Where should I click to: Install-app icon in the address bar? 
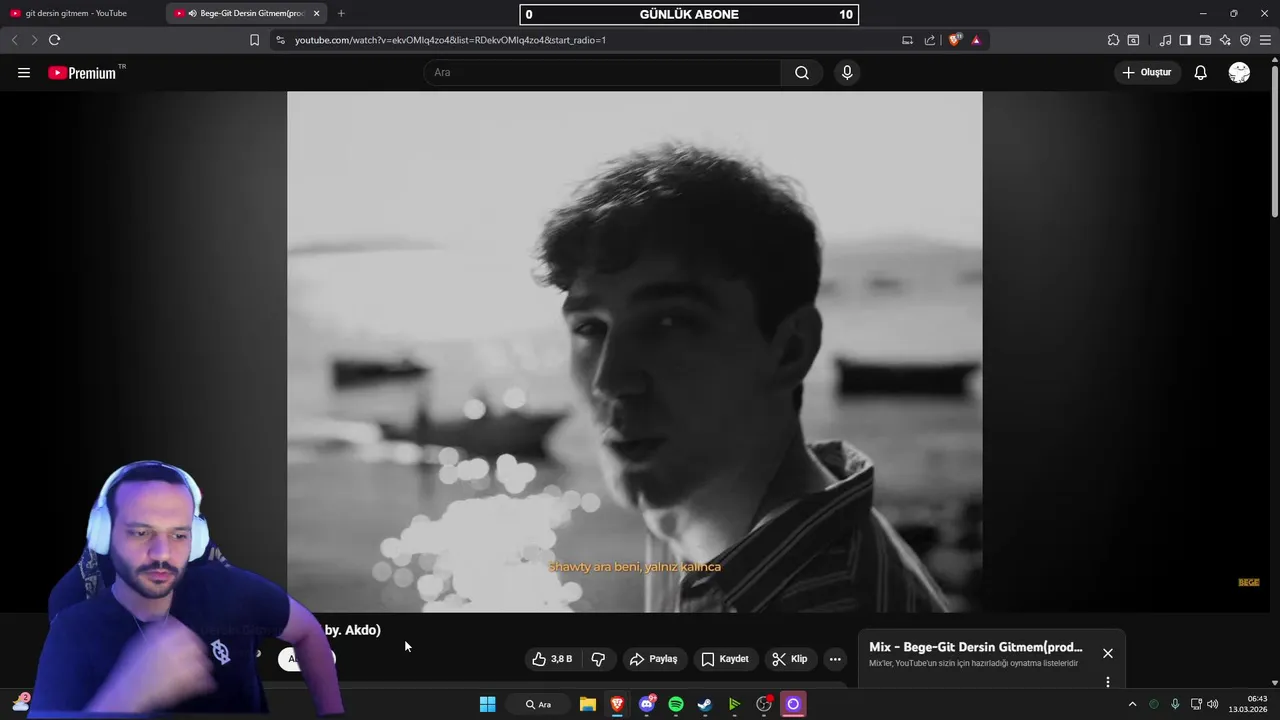tap(907, 40)
